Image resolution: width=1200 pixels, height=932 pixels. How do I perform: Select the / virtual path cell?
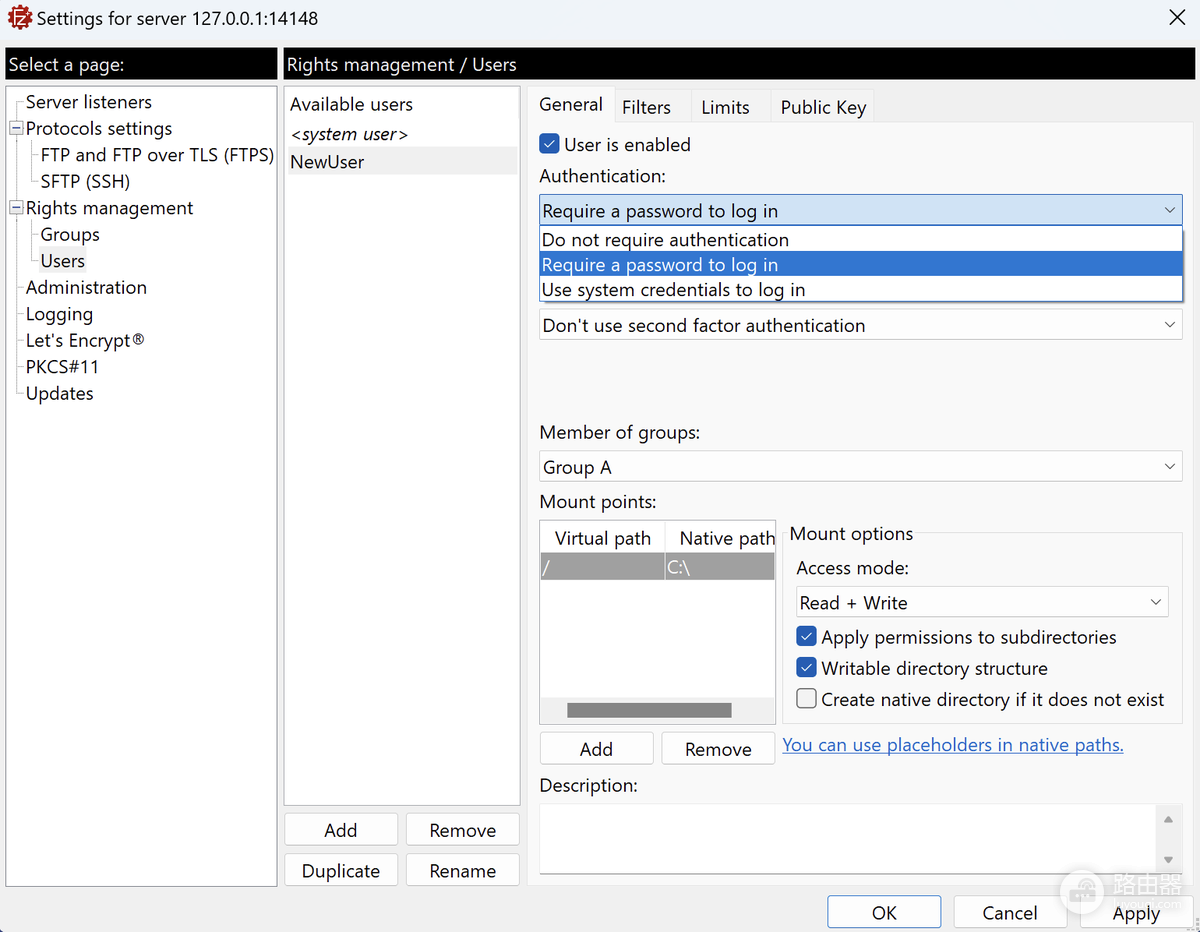pos(603,567)
